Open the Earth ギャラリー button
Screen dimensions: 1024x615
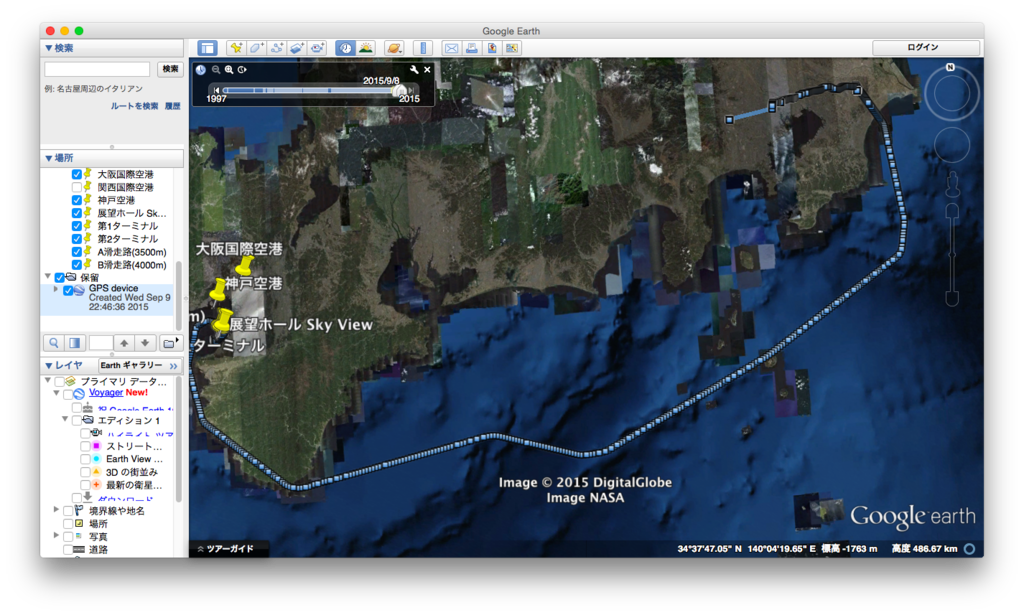coord(140,366)
